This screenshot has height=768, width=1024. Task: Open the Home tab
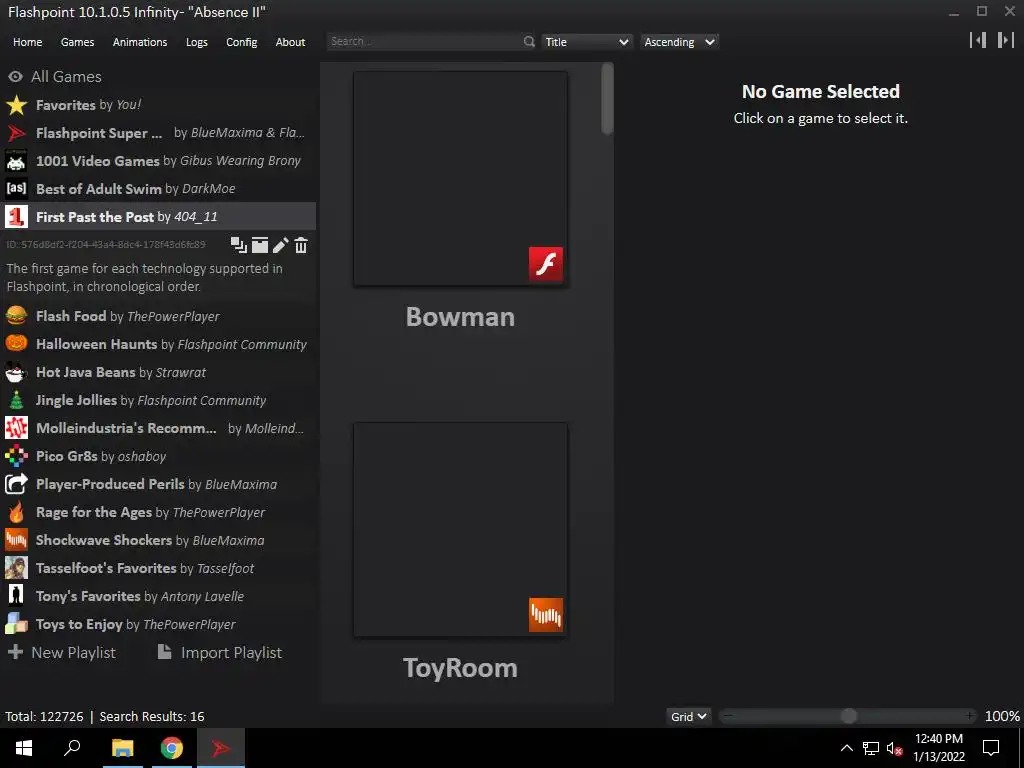[27, 42]
